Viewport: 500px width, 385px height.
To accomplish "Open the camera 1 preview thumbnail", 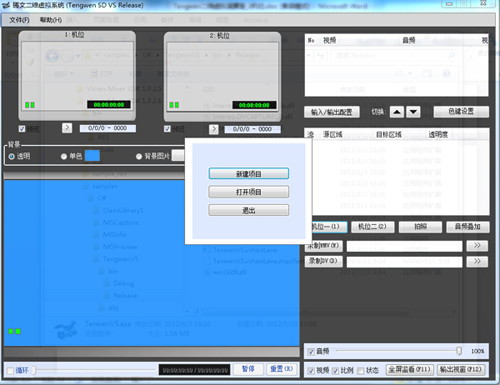I will 77,76.
